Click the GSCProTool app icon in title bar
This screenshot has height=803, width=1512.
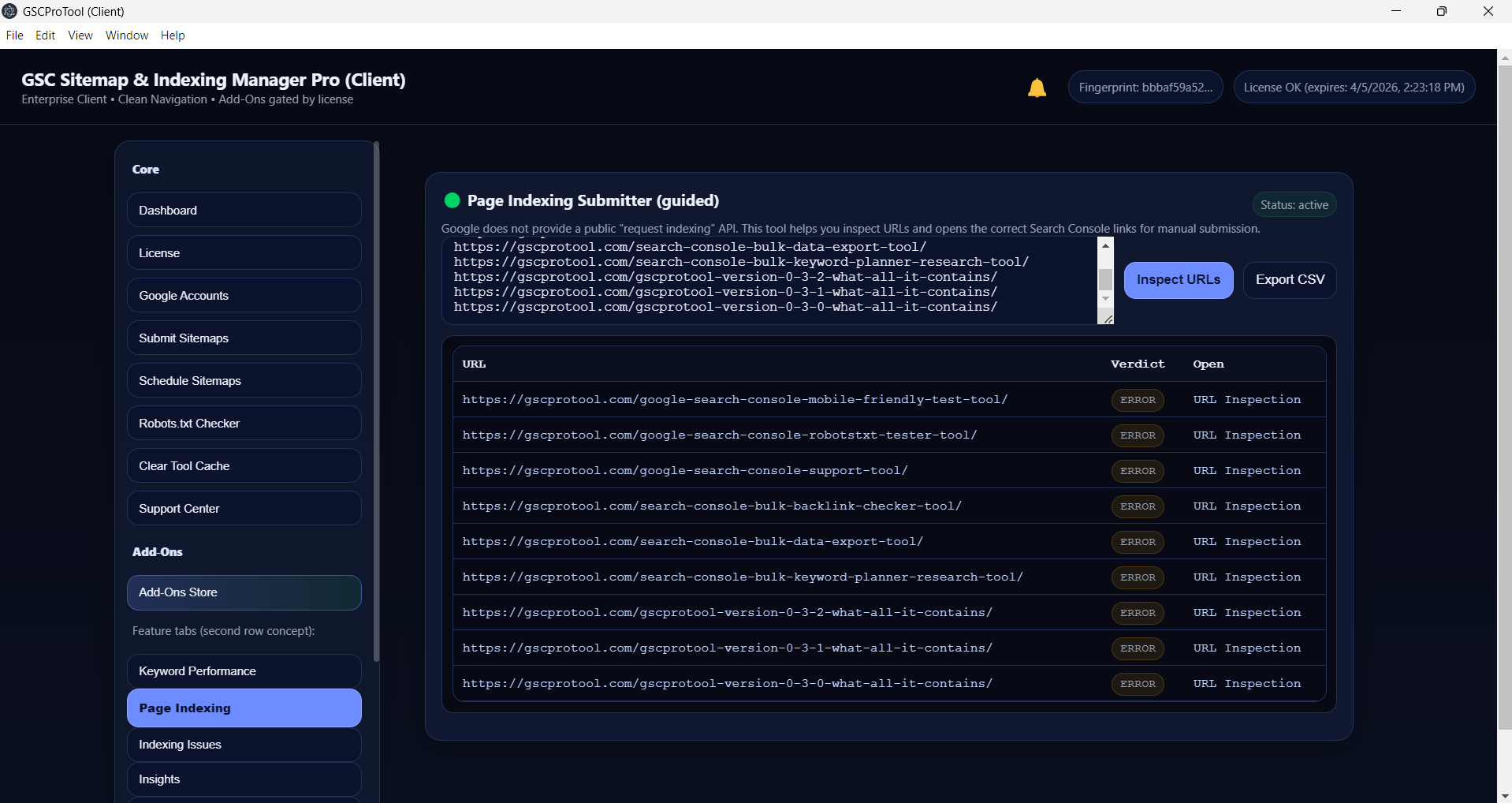[x=10, y=11]
